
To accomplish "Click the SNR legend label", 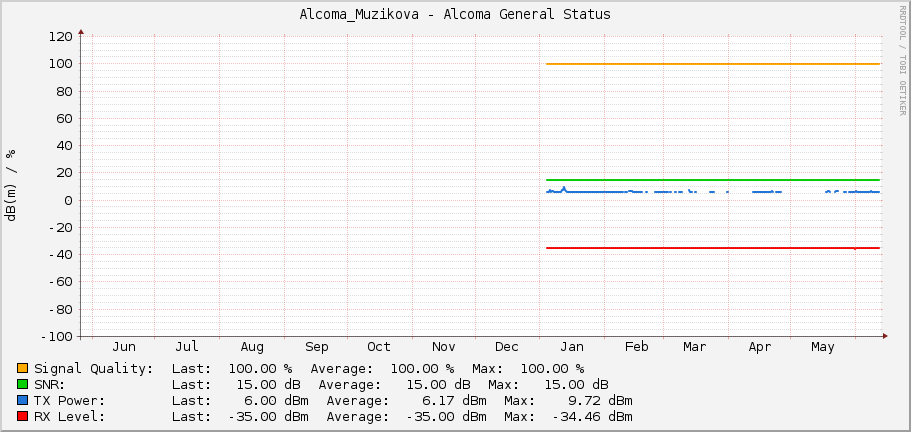I will [x=50, y=384].
